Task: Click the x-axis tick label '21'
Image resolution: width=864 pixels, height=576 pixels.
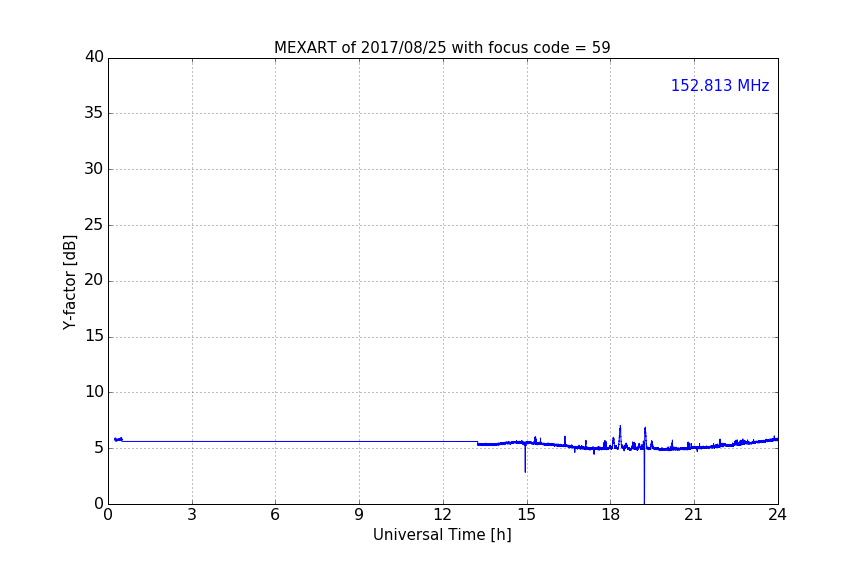Action: (x=694, y=515)
